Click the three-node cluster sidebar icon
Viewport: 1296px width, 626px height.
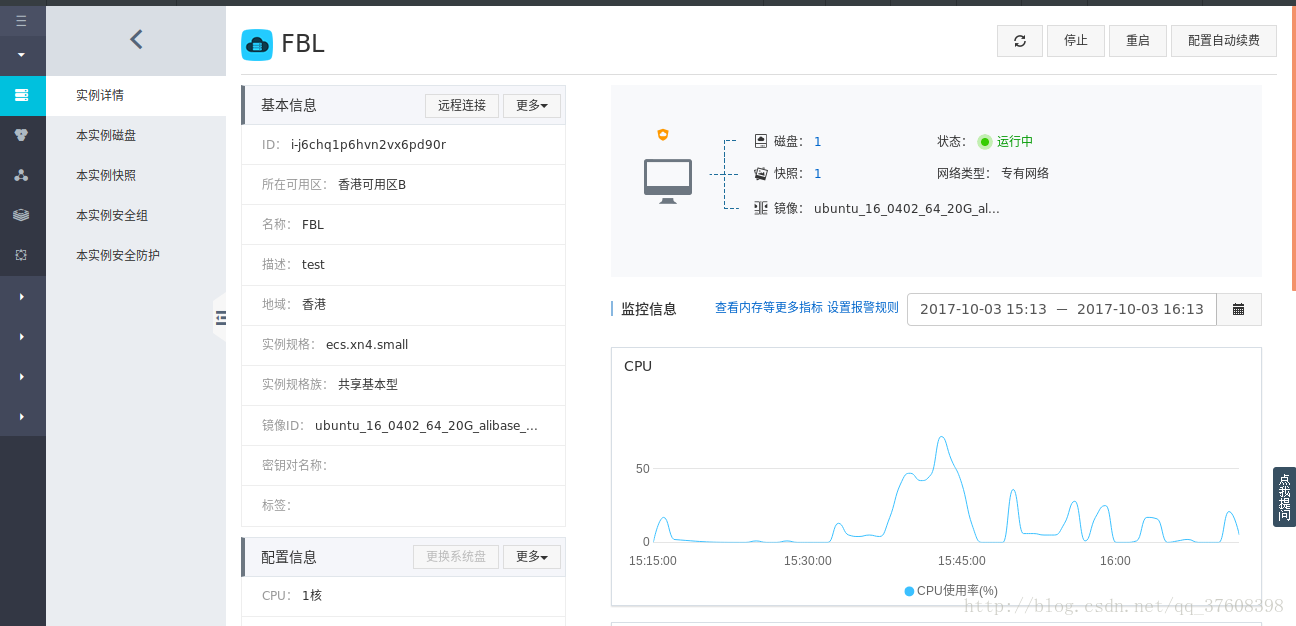(x=21, y=175)
